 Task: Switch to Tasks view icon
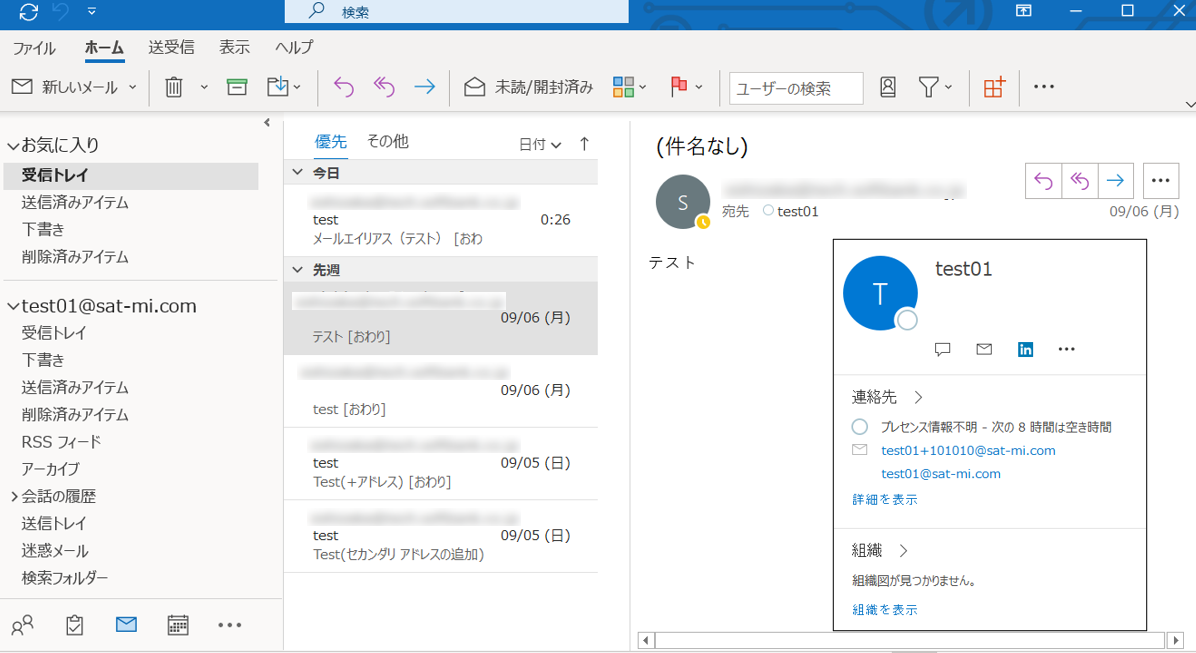(74, 625)
